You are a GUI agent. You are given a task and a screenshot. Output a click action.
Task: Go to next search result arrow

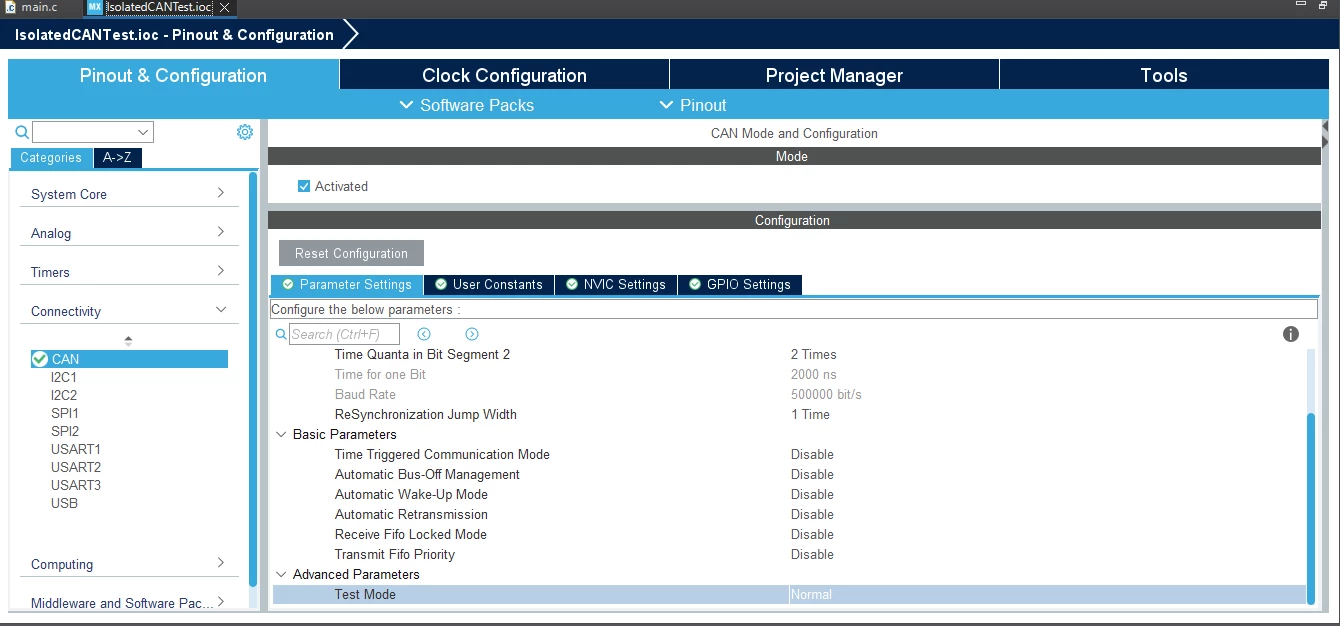(x=472, y=334)
